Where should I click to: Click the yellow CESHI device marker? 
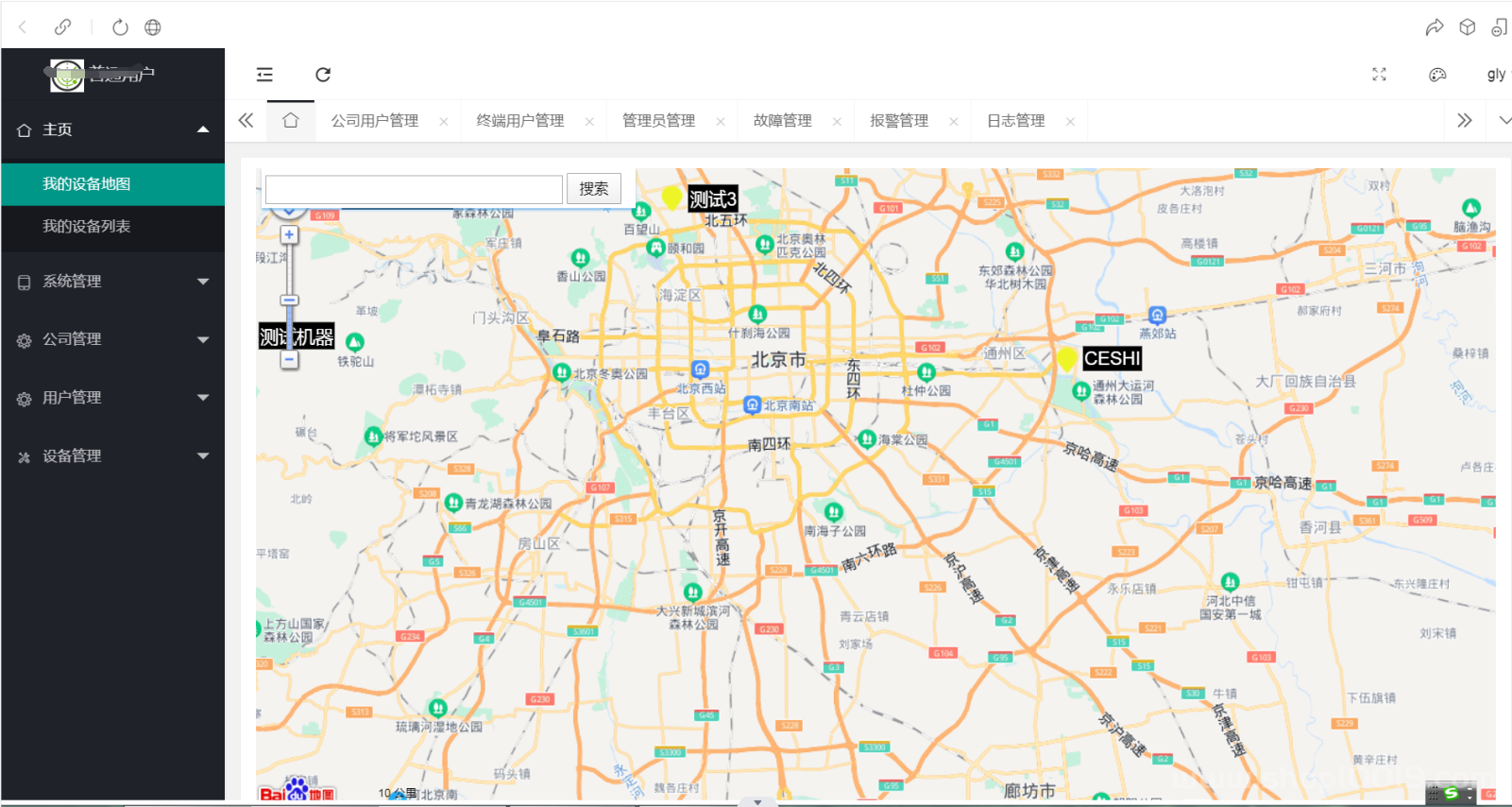point(1066,359)
